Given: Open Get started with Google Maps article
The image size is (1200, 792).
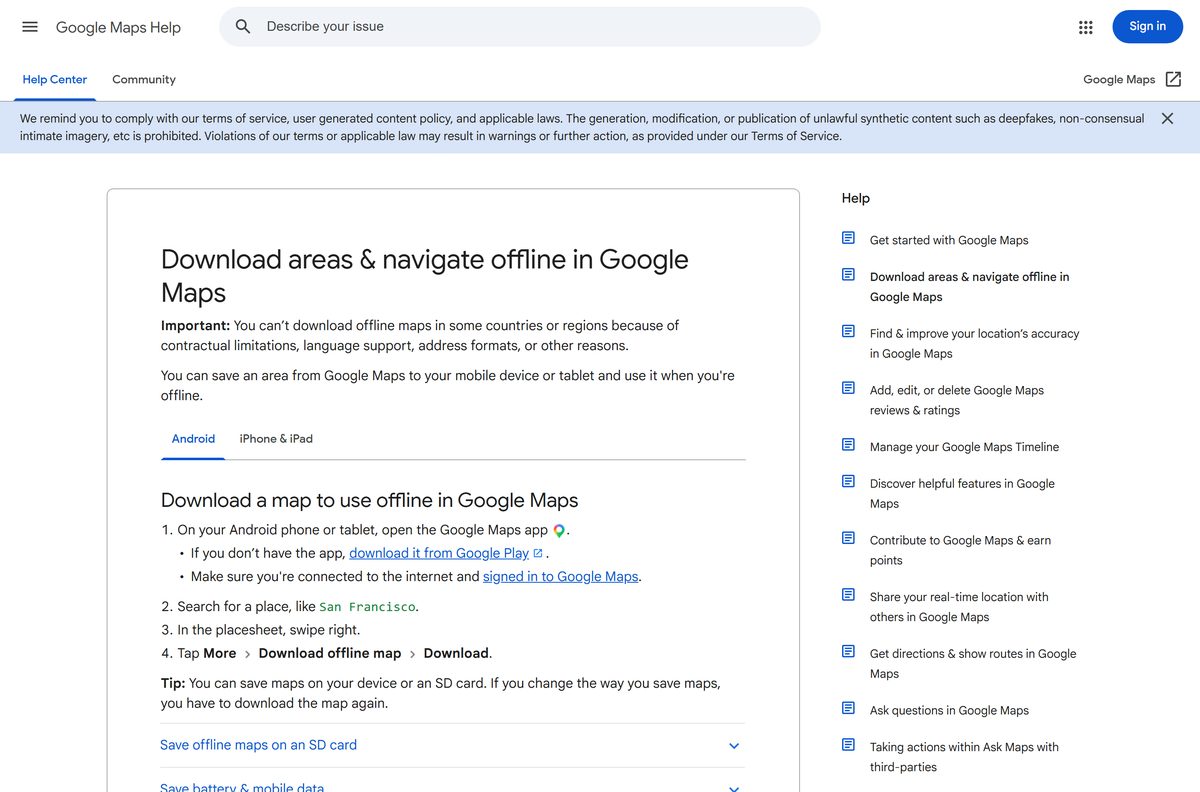Looking at the screenshot, I should click(x=949, y=240).
